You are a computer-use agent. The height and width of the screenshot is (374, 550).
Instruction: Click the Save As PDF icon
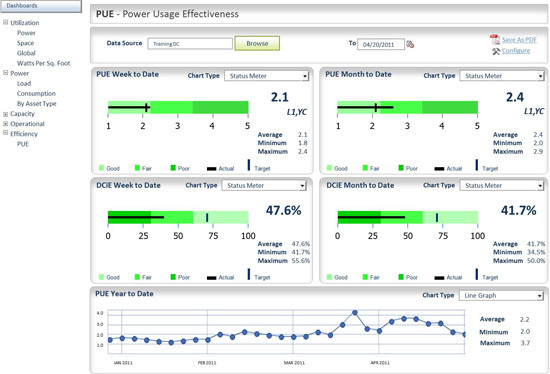[495, 39]
